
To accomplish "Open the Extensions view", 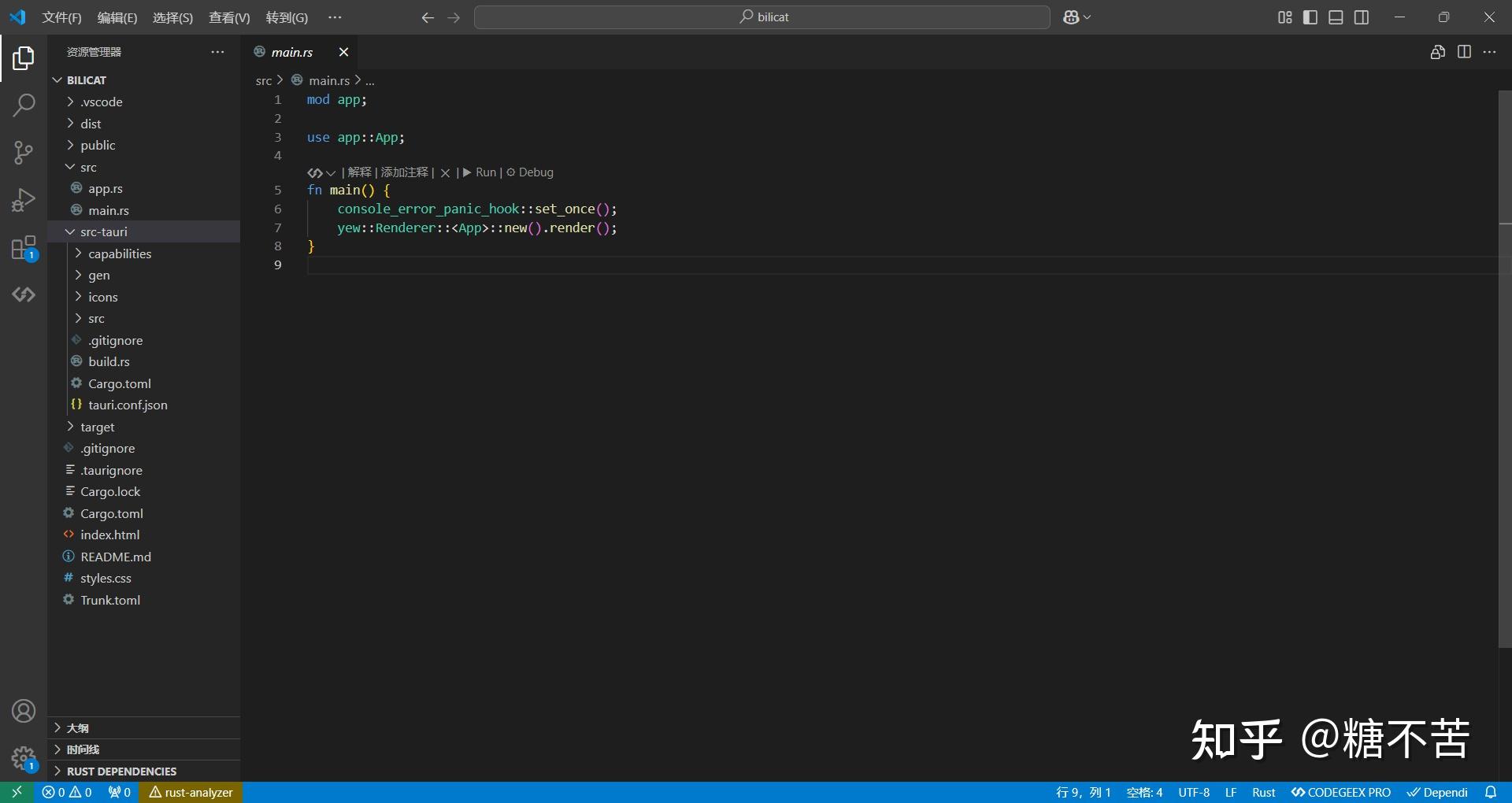I will (x=24, y=248).
